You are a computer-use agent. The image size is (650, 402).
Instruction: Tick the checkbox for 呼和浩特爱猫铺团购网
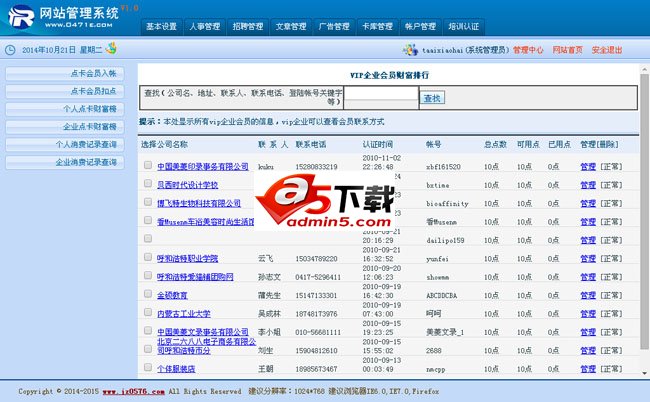point(148,275)
